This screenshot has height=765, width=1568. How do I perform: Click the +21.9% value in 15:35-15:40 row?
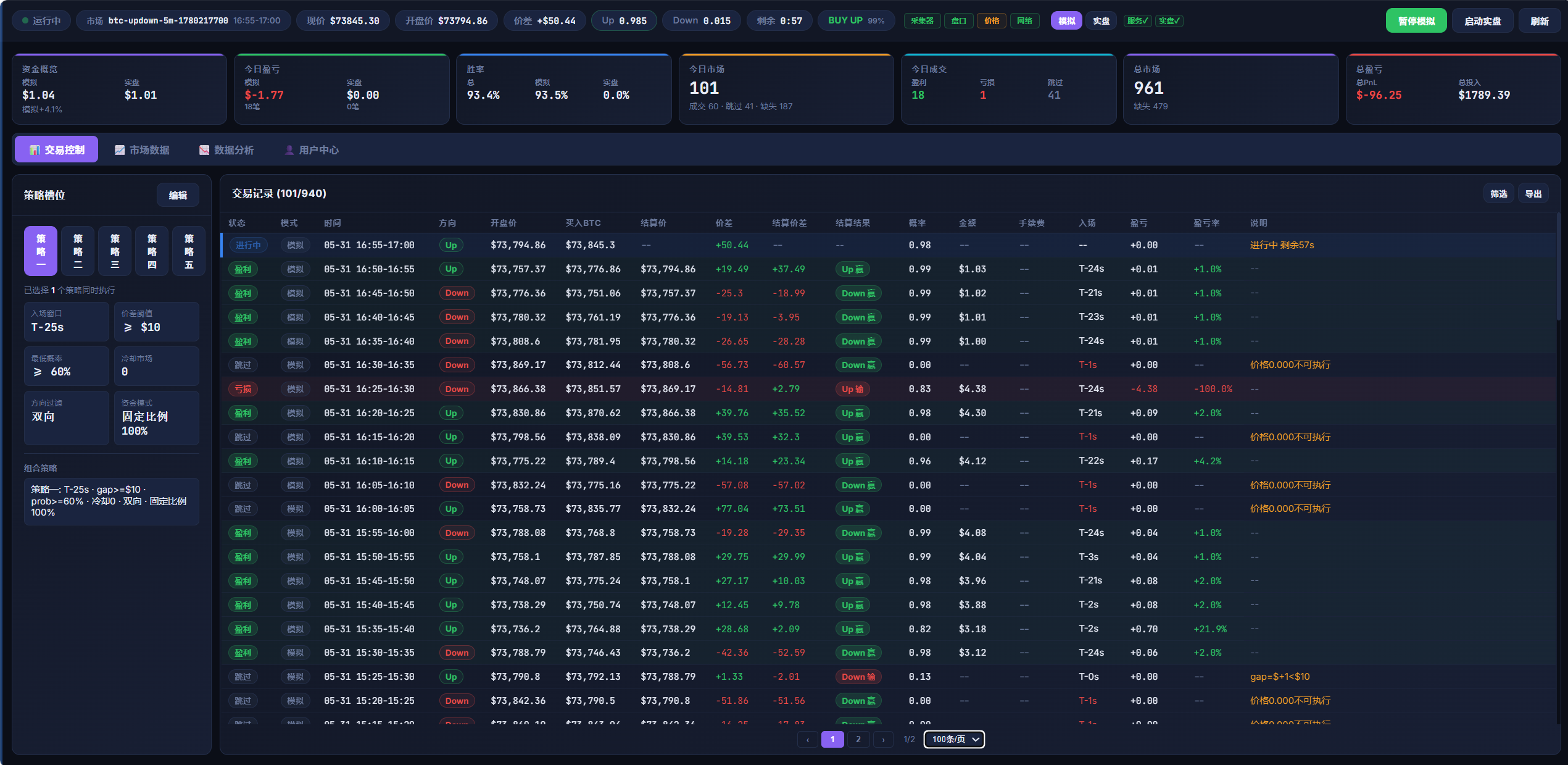coord(1210,629)
